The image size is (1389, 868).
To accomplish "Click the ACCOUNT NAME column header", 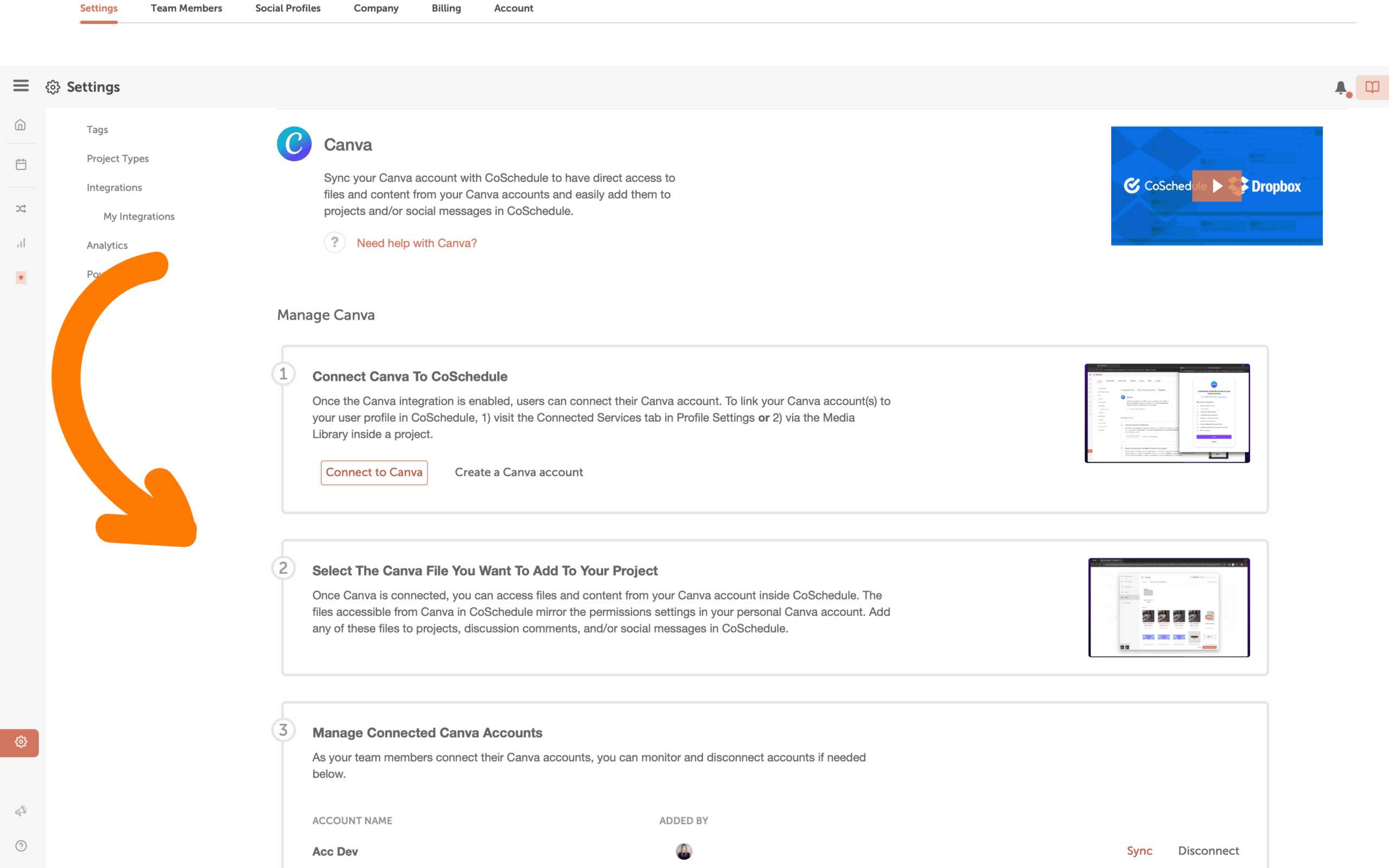I will point(352,821).
